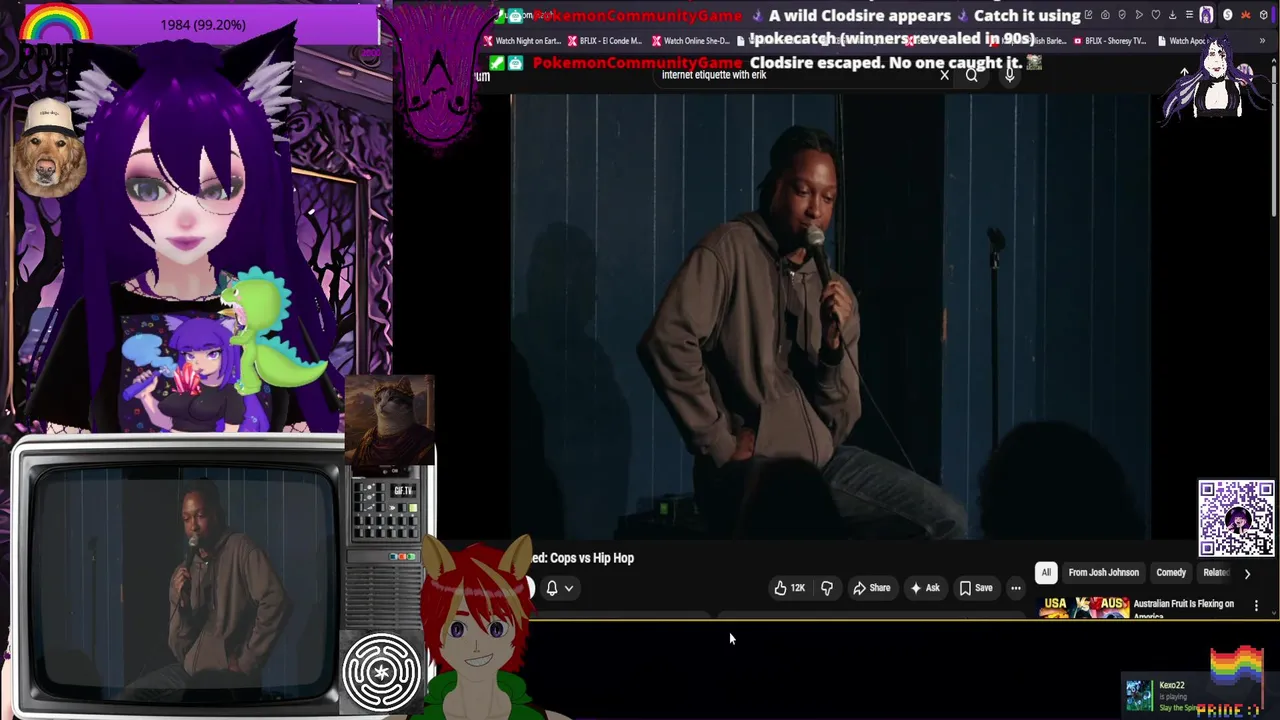1280x720 pixels.
Task: Click the QR code overlay image
Action: (1236, 518)
